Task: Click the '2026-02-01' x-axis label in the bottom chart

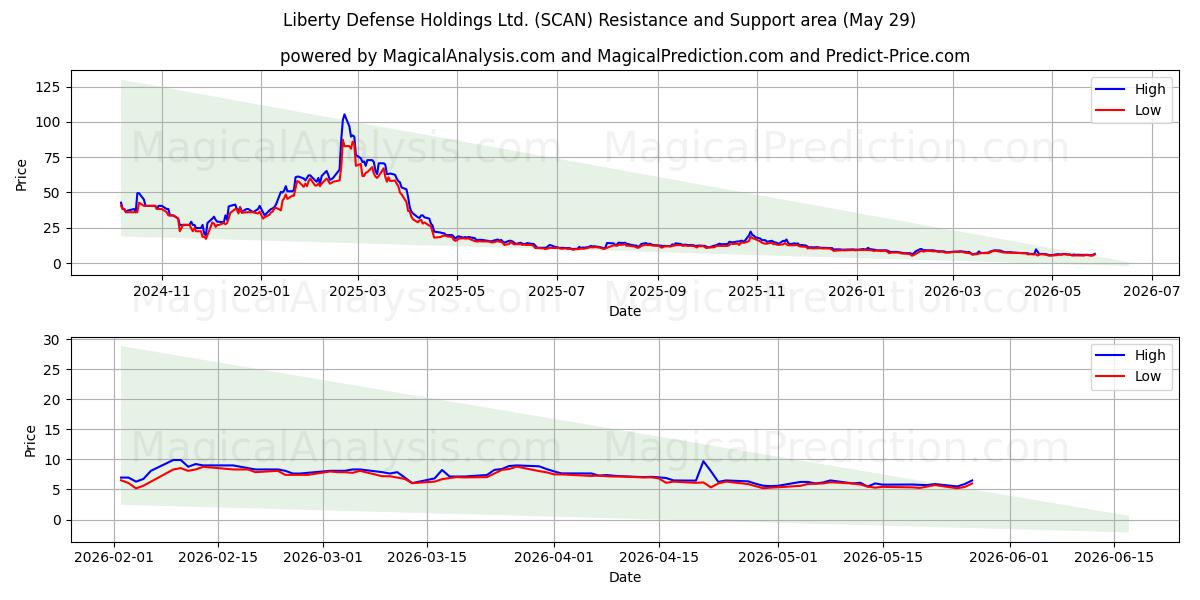Action: [x=114, y=557]
